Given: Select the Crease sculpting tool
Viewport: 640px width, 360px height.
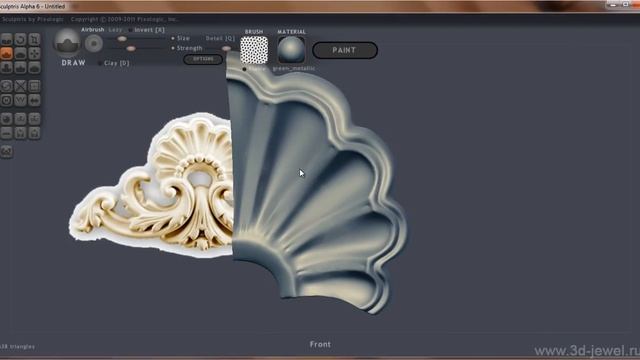Looking at the screenshot, I should 7,40.
